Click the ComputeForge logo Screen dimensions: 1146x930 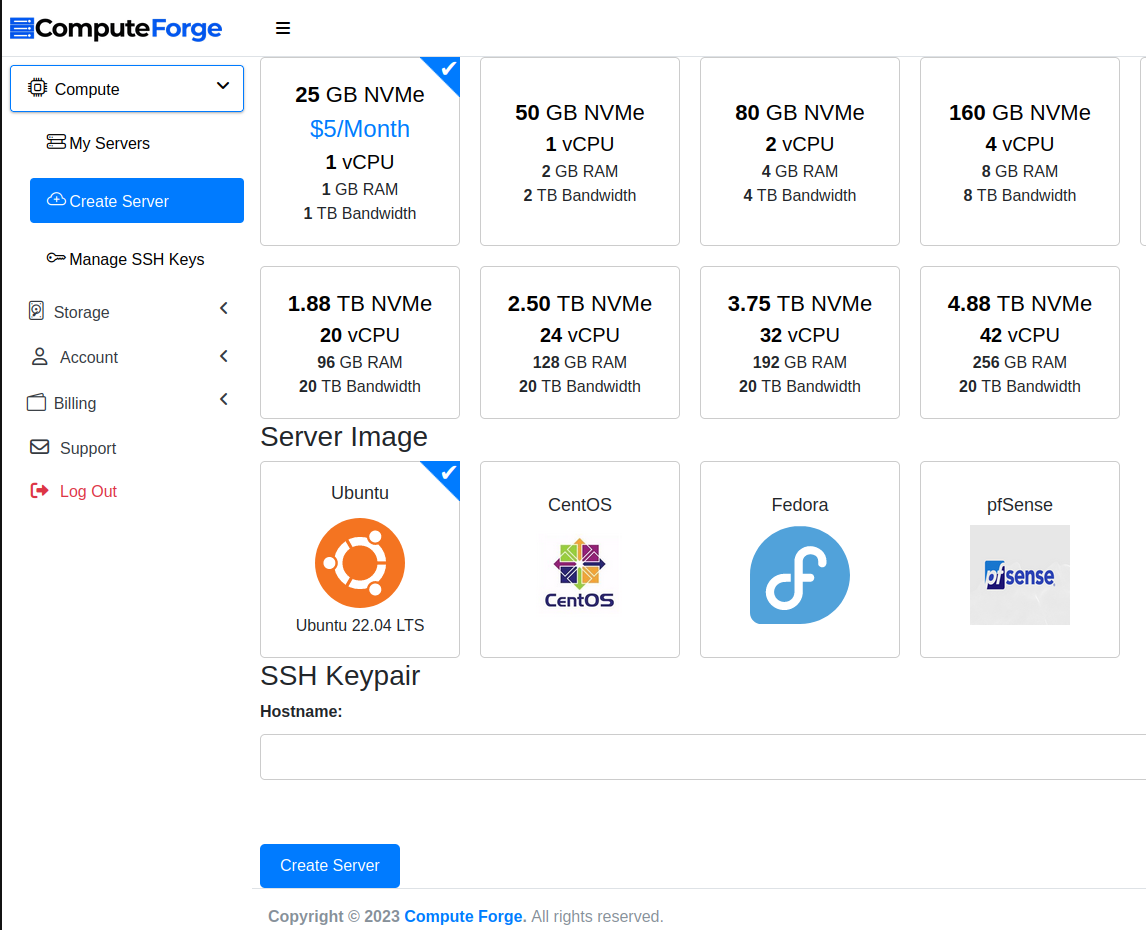(116, 29)
